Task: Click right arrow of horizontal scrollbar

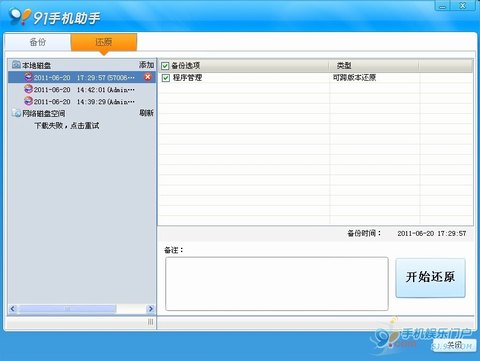Action: 150,309
